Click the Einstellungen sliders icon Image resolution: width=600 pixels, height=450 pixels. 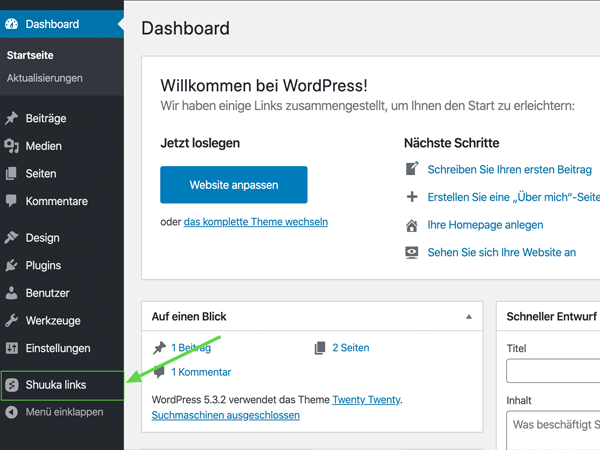coord(11,348)
